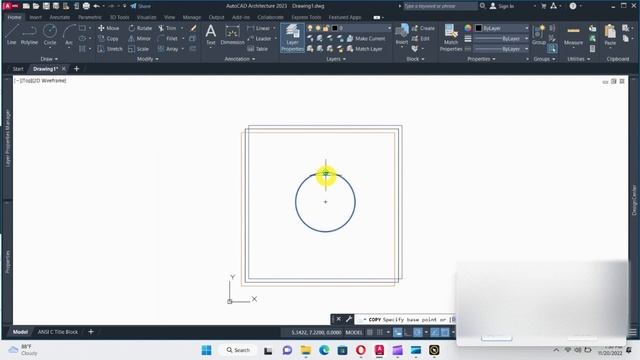Activate the Copy command in Modify panel
The width and height of the screenshot is (640, 360).
click(109, 38)
